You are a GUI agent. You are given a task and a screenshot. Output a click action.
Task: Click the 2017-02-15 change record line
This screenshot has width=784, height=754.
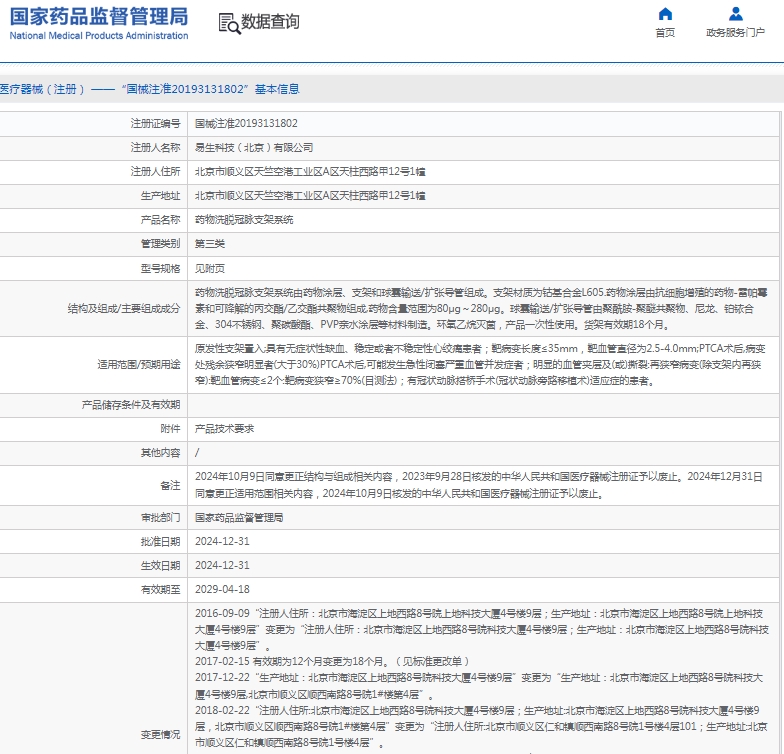click(332, 662)
